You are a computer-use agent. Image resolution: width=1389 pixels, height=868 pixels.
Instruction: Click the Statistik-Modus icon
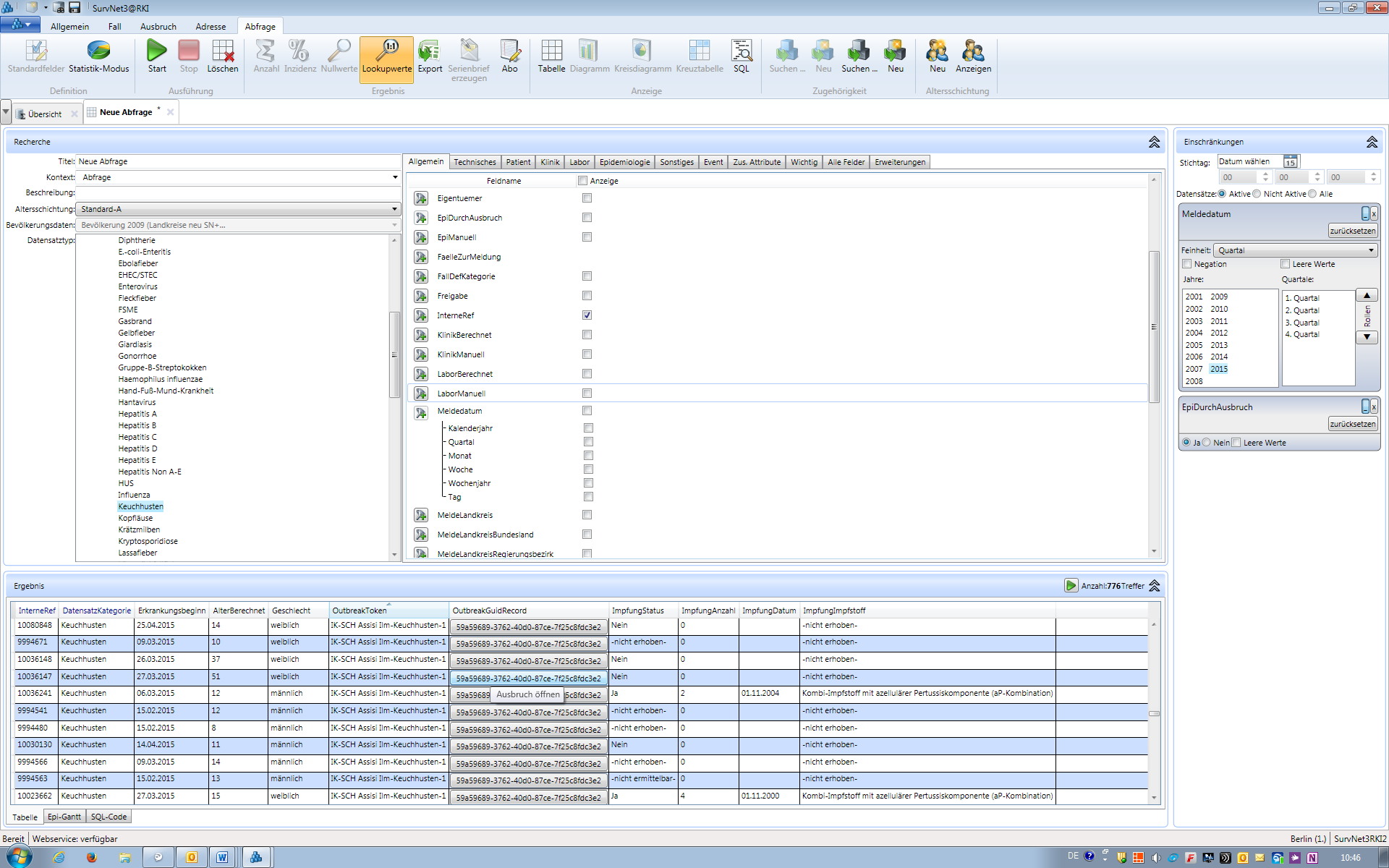(98, 51)
